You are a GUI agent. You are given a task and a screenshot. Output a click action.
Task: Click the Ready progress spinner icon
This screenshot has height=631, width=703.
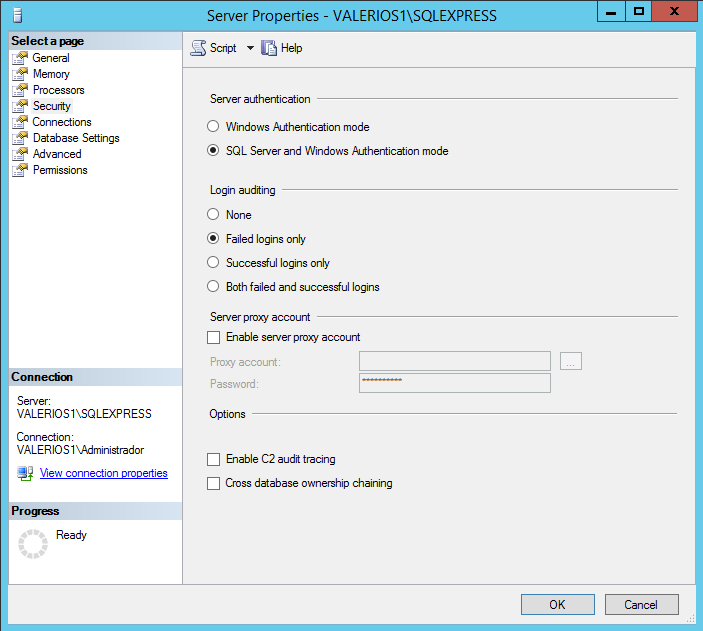[33, 544]
